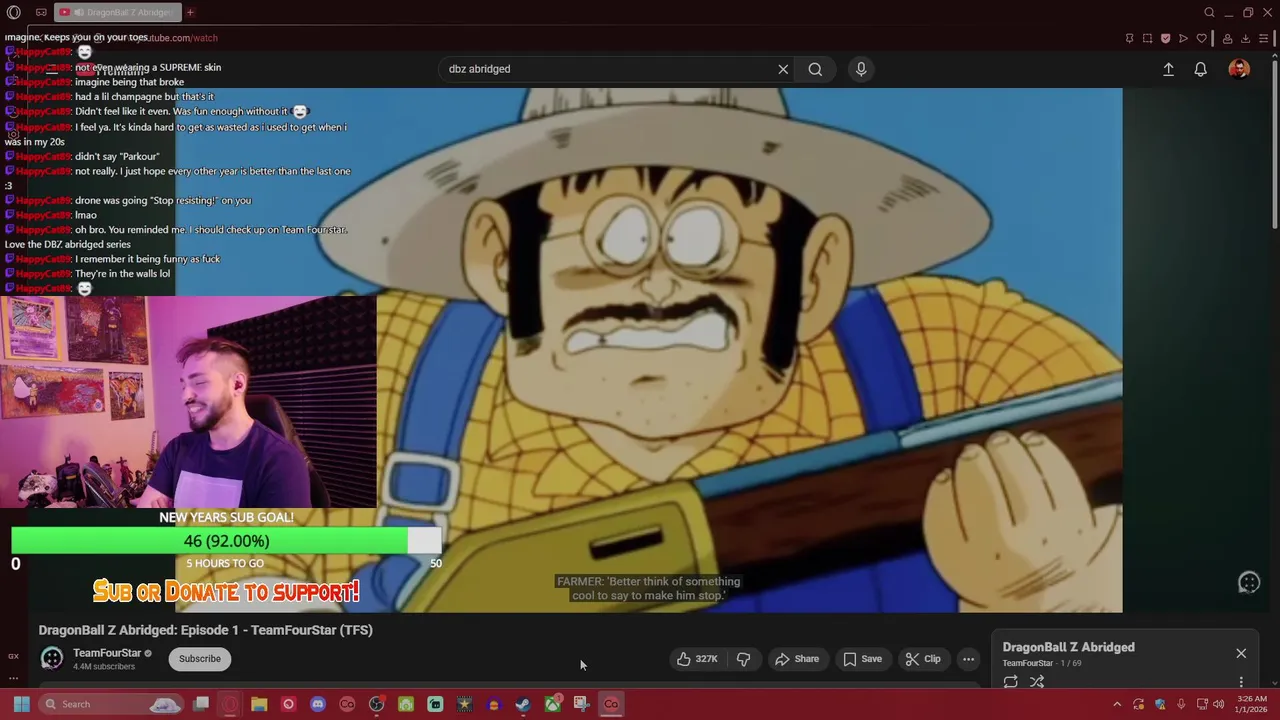
Task: Open Snipping Tool from the taskbar
Action: tap(581, 704)
